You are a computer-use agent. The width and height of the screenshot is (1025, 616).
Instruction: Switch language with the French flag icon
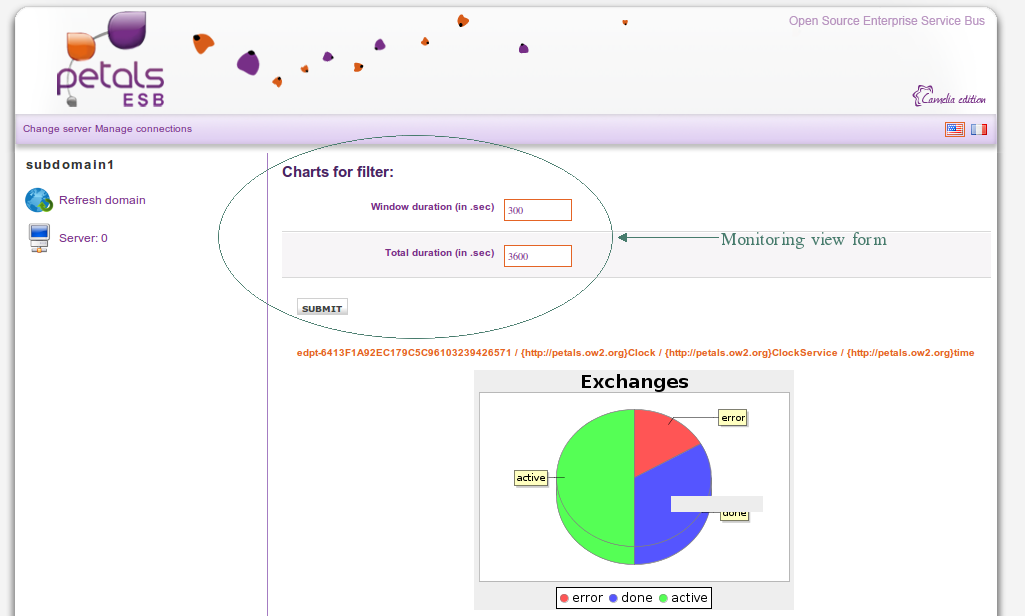coord(978,129)
